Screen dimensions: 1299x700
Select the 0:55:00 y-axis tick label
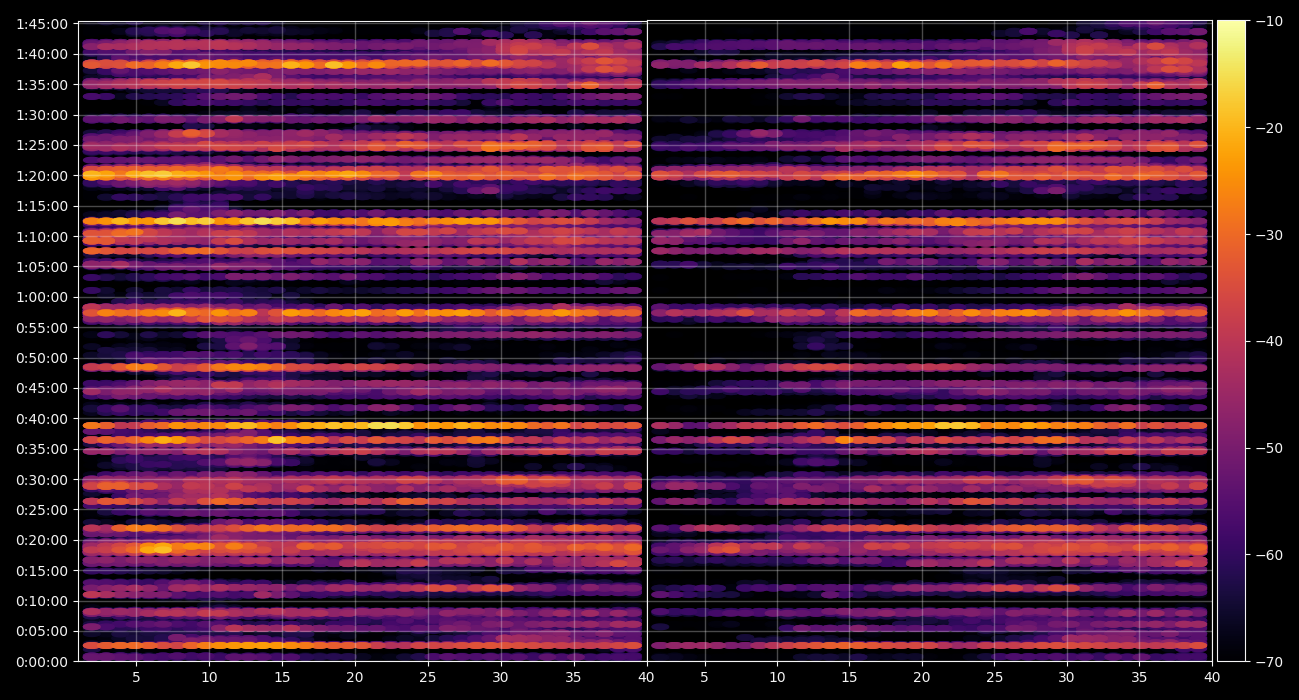pyautogui.click(x=42, y=327)
